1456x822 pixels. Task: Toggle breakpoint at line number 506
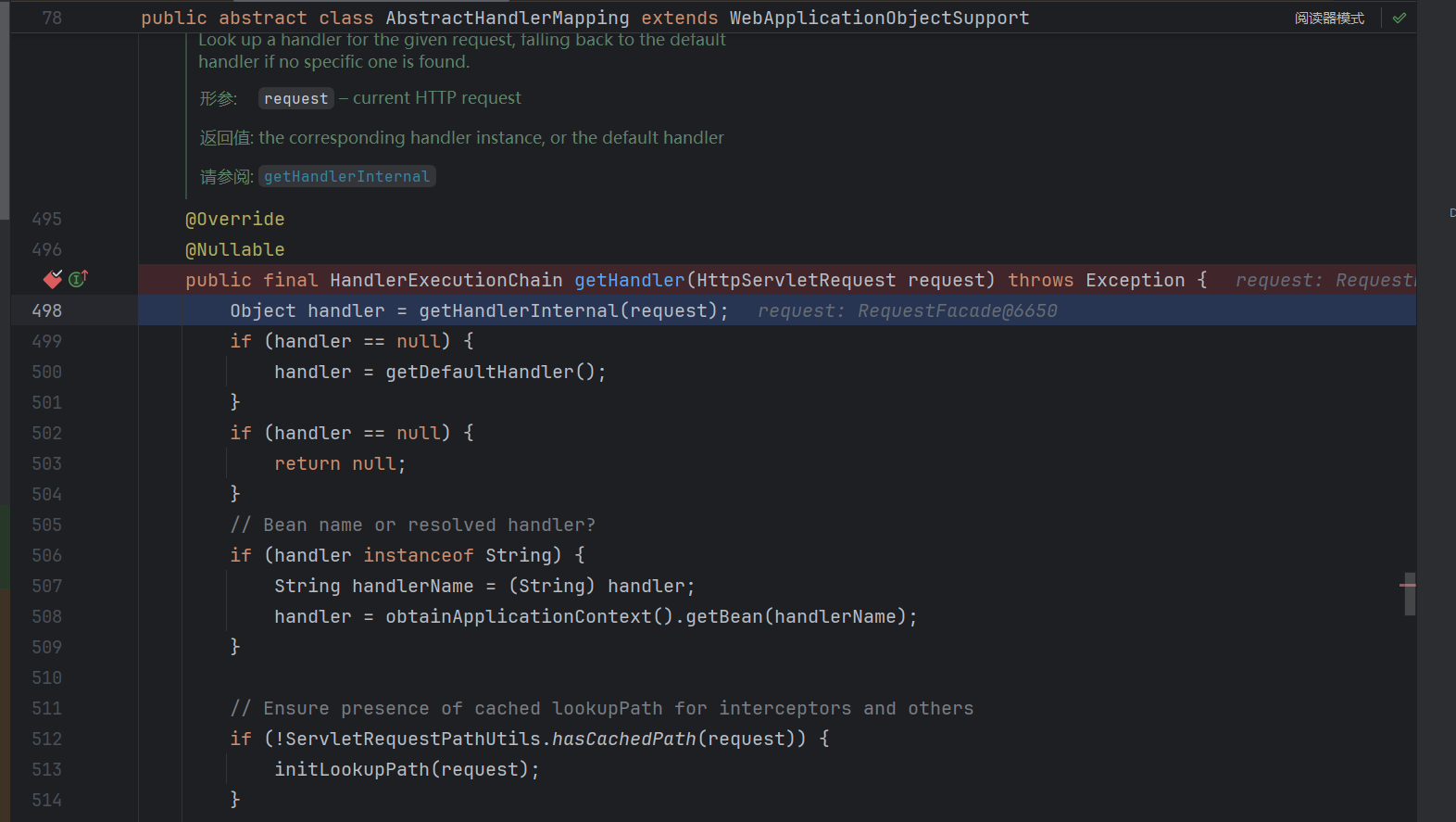[x=46, y=555]
